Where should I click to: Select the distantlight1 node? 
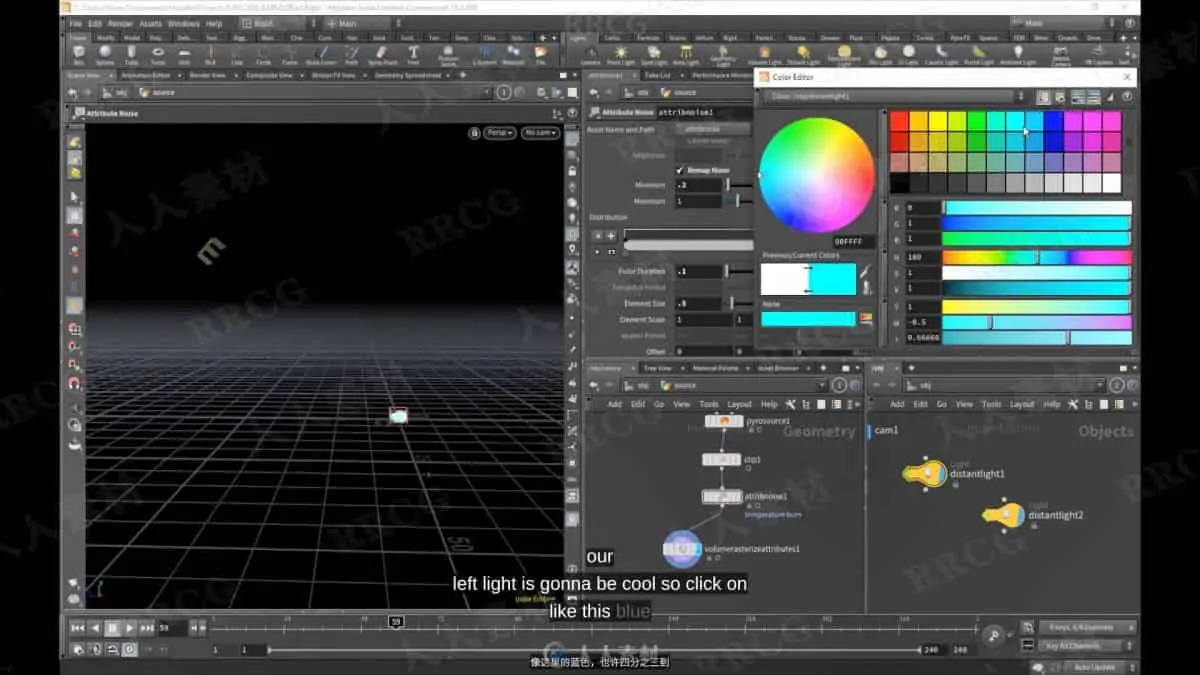[926, 473]
